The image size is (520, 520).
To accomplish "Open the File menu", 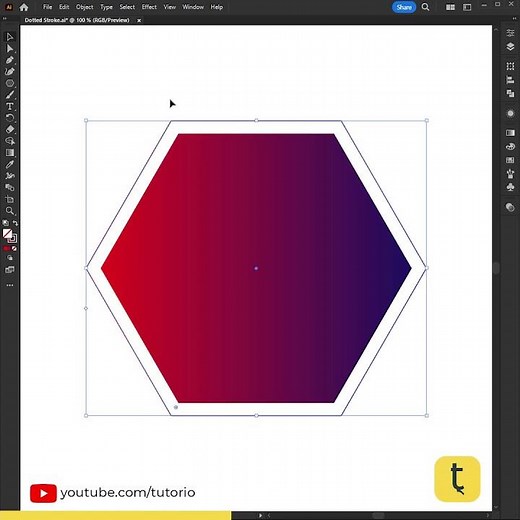I will (x=47, y=7).
